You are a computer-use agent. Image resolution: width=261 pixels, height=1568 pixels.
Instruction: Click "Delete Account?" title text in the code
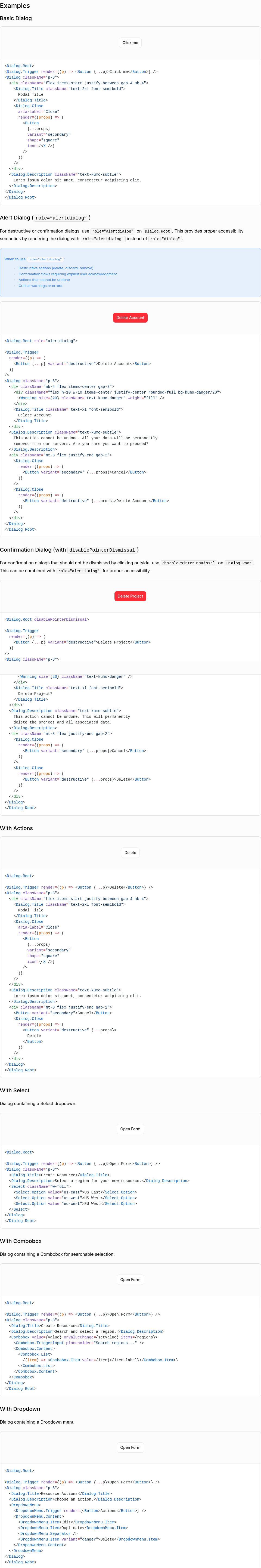pyautogui.click(x=35, y=415)
